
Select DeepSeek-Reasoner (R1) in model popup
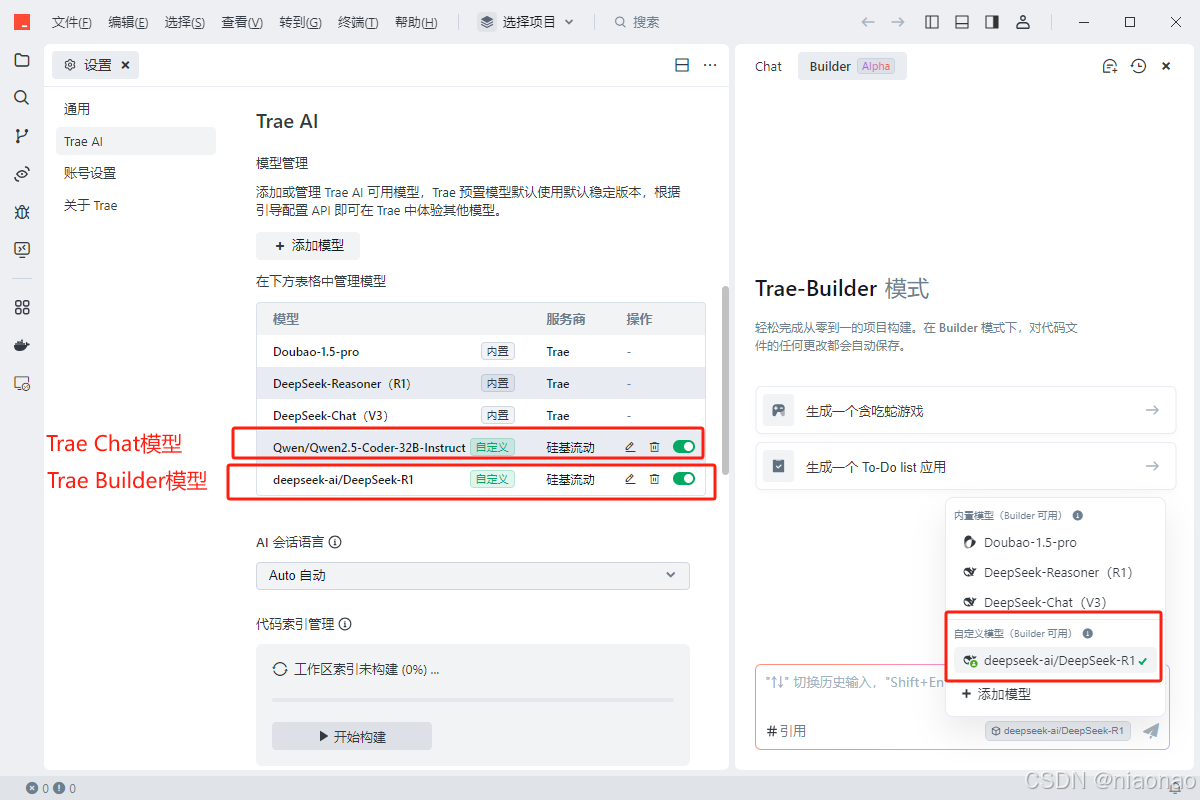[x=1055, y=573]
